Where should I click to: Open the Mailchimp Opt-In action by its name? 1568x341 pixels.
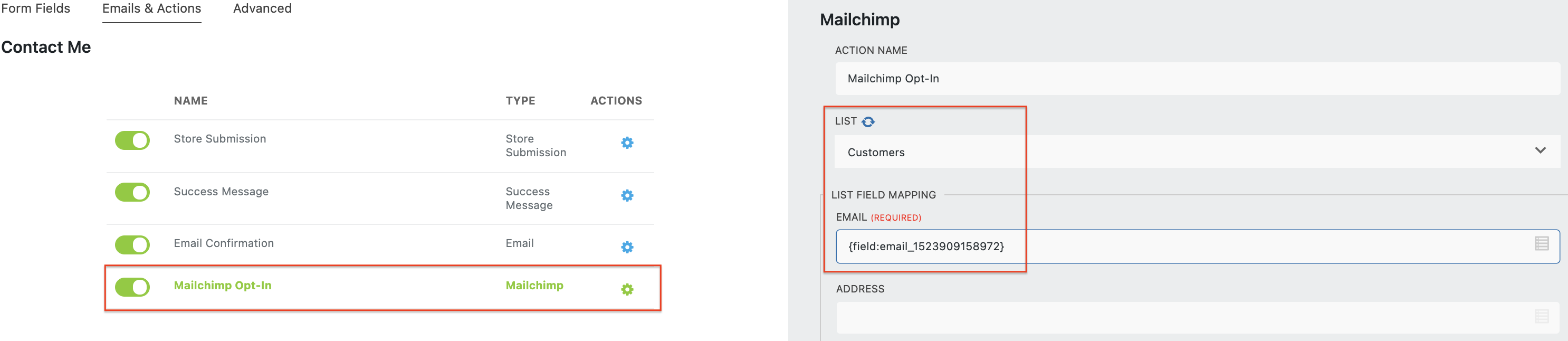(223, 286)
